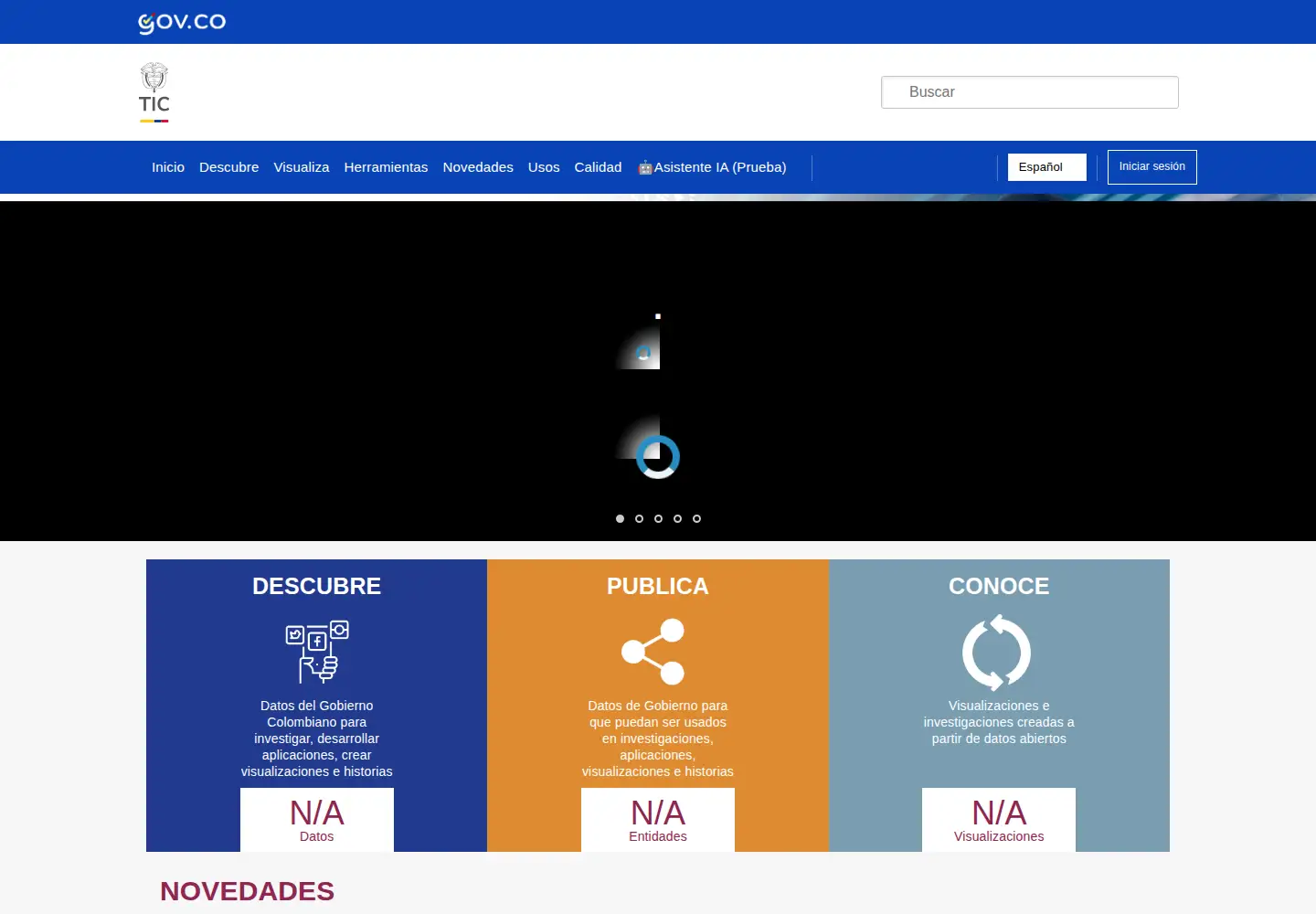
Task: Click the N/A Datos counter box
Action: (x=317, y=820)
